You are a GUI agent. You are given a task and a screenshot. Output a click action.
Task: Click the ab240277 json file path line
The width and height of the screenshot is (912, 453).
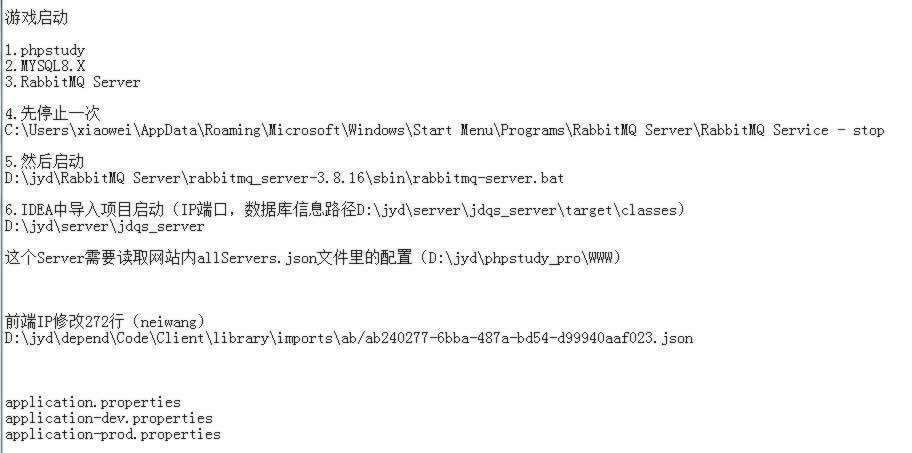tap(349, 338)
